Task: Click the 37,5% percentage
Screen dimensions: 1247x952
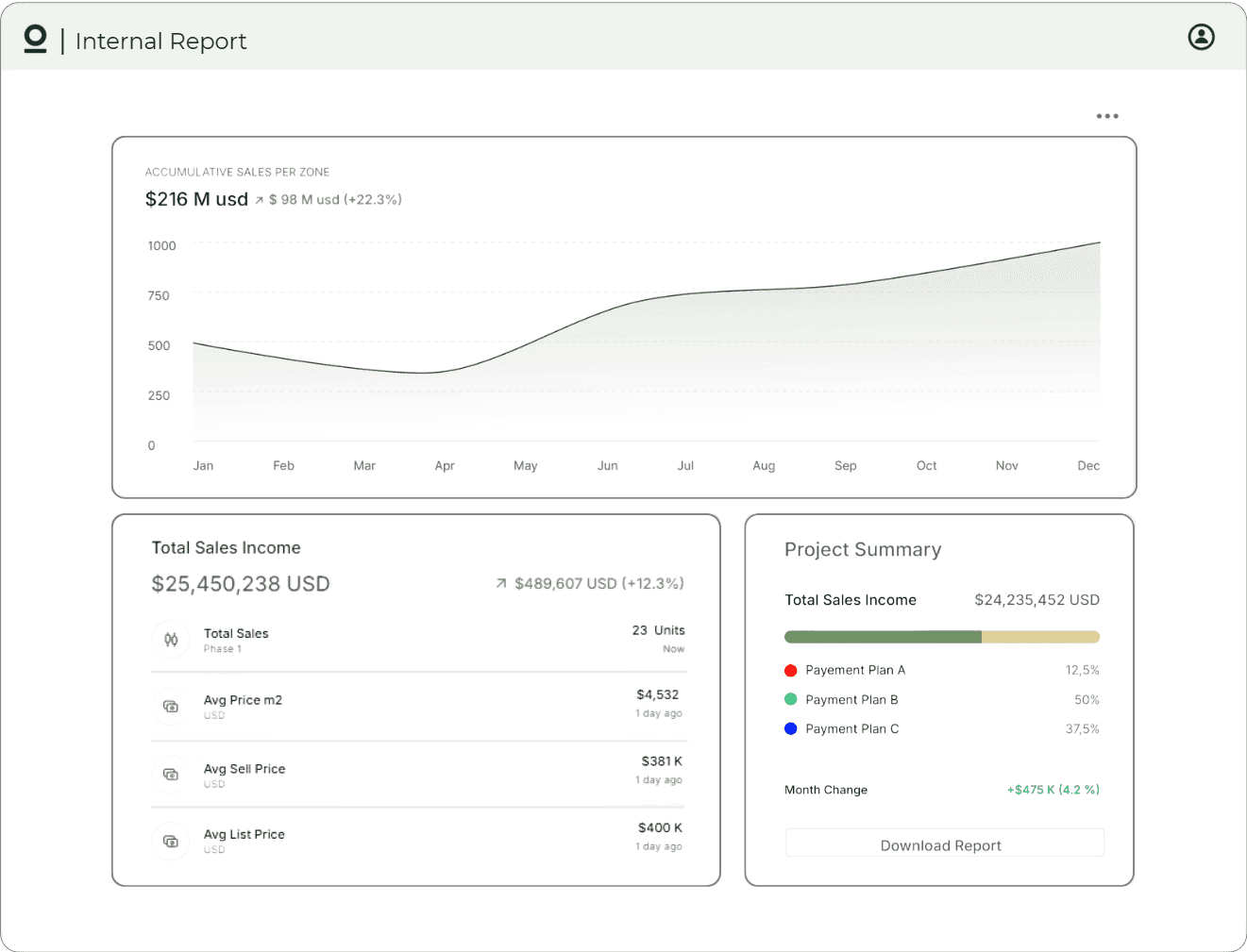Action: pos(1083,729)
